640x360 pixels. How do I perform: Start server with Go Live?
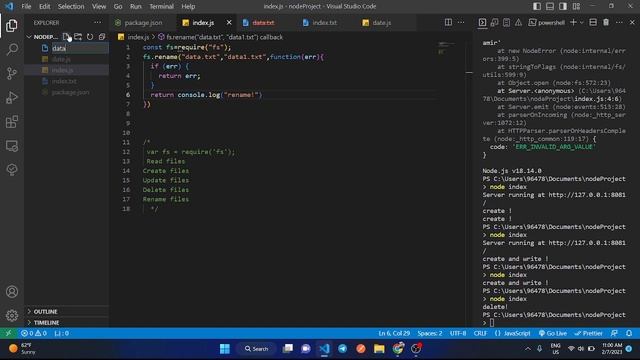pos(552,333)
